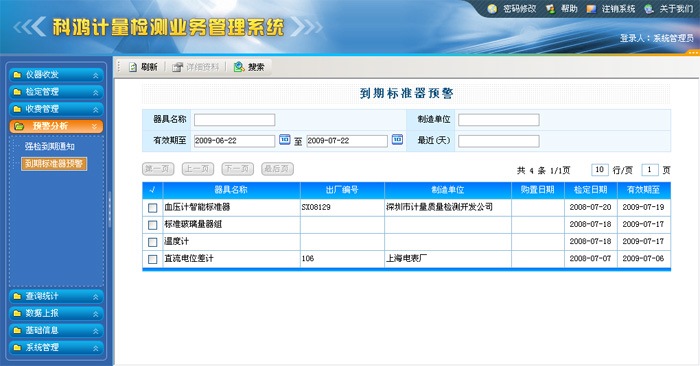This screenshot has width=700, height=366.
Task: Open 关于我们 top menu link
Action: [676, 8]
